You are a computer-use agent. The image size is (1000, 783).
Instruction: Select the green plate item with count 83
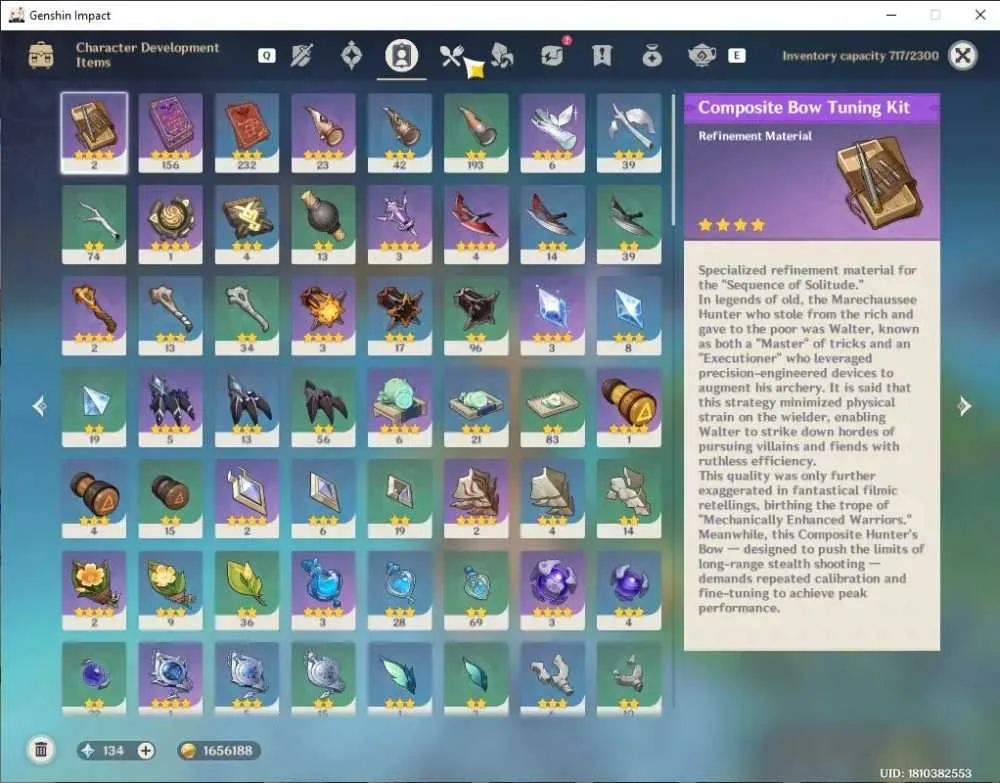[x=552, y=407]
